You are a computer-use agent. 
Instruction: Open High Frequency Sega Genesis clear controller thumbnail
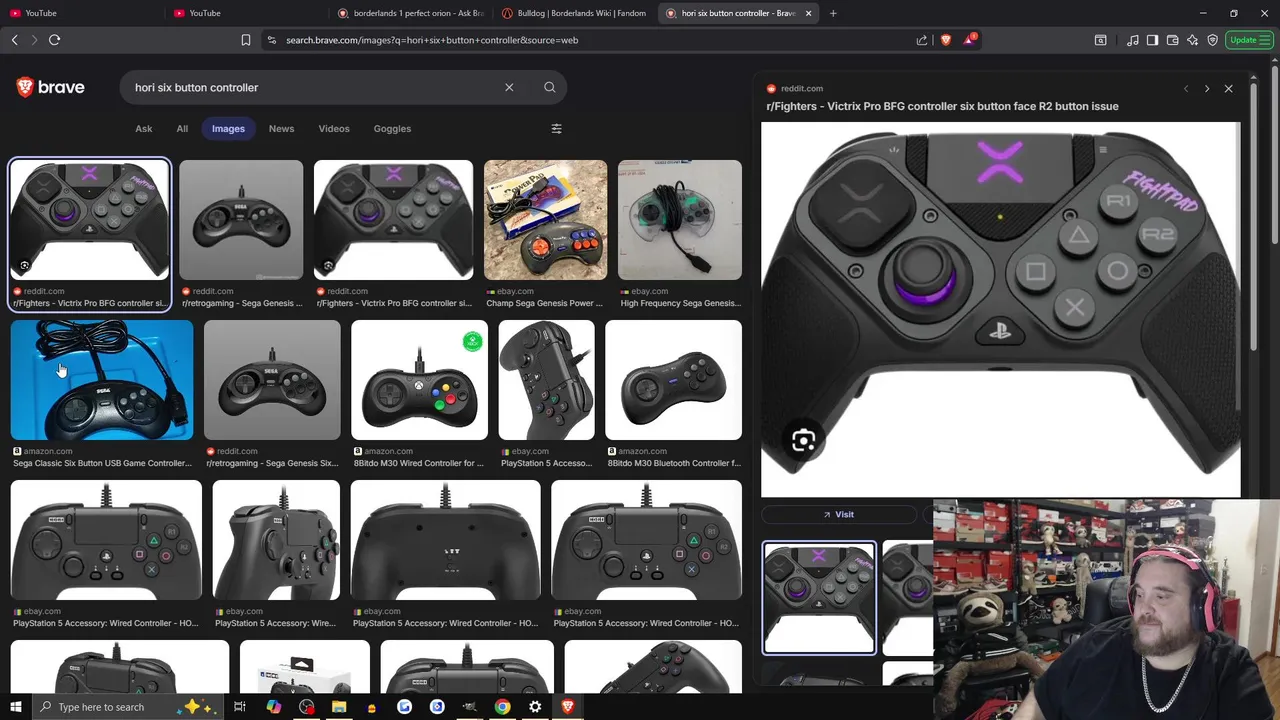tap(680, 220)
